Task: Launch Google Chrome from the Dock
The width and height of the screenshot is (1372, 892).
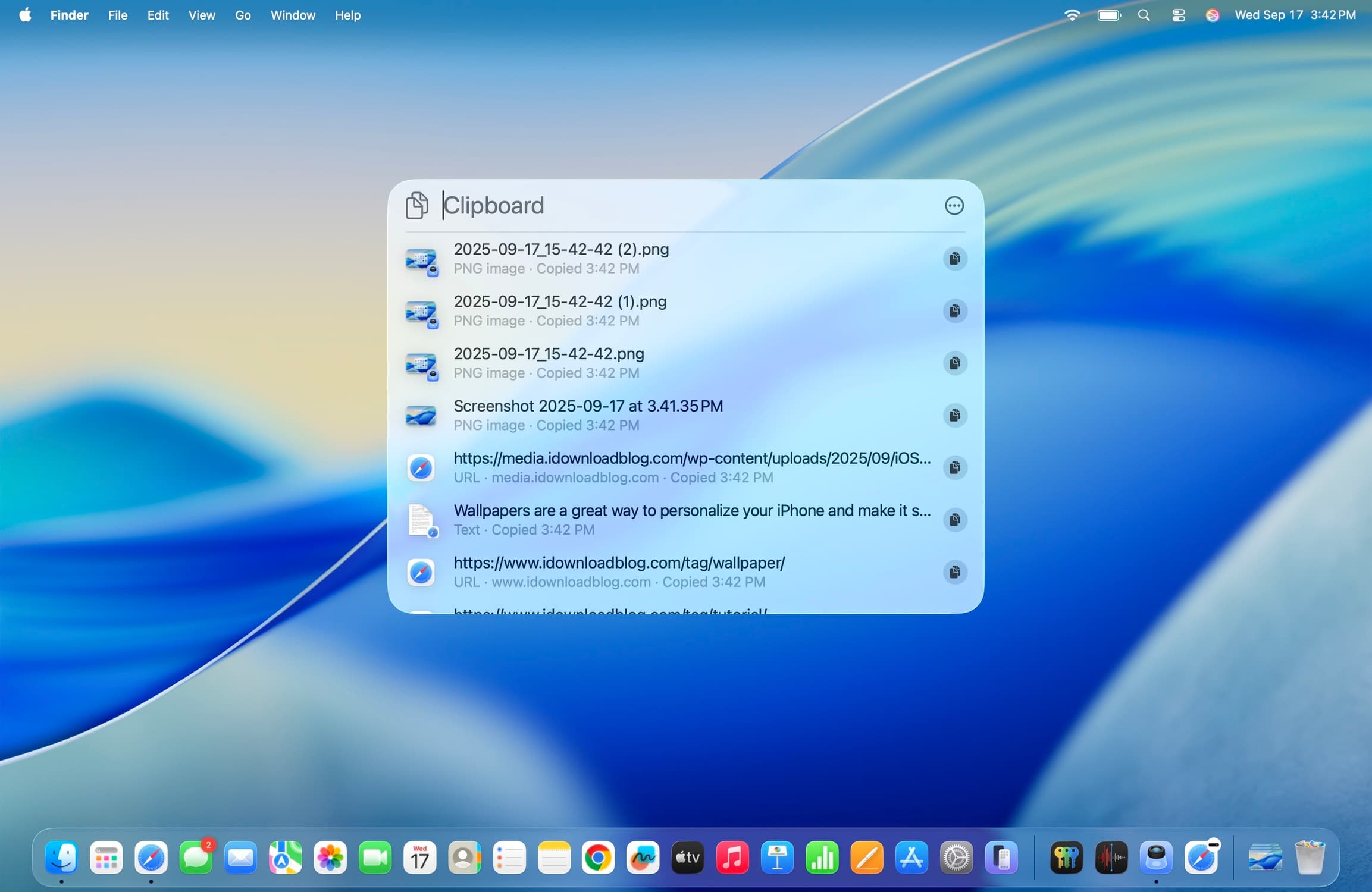Action: click(599, 857)
